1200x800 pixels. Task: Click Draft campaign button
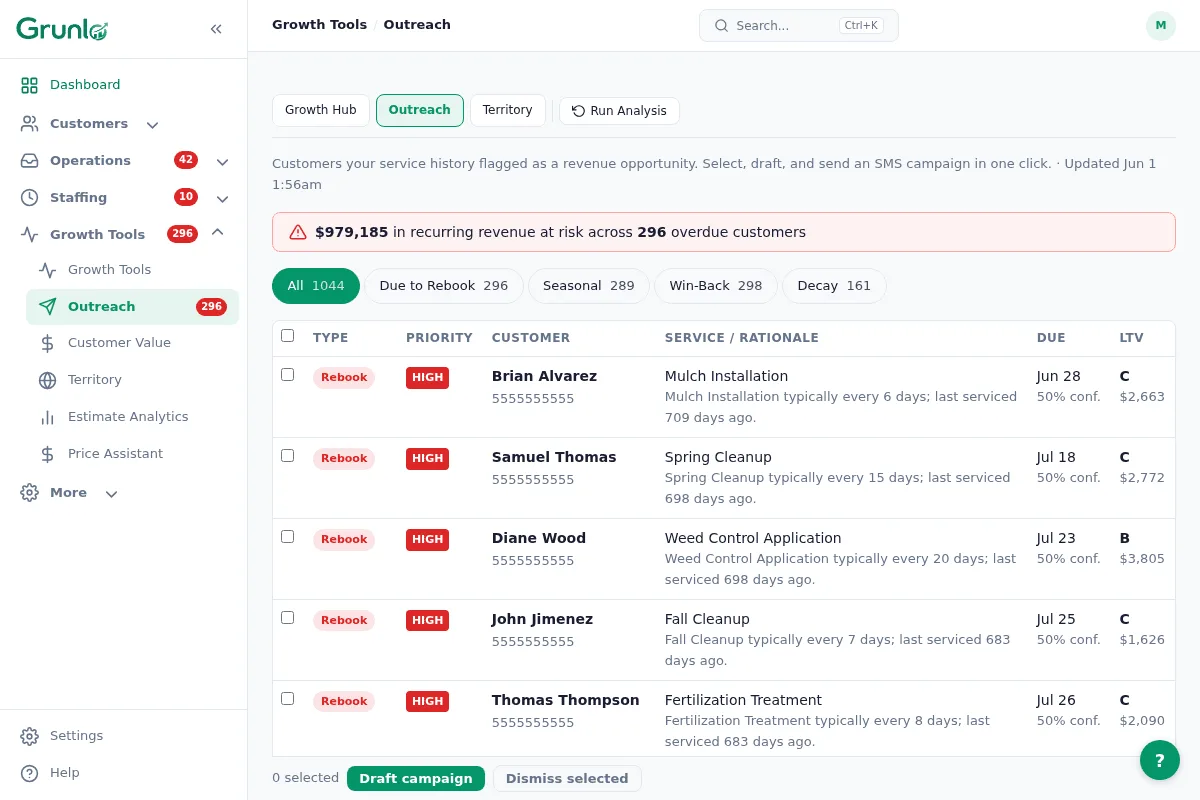point(416,779)
